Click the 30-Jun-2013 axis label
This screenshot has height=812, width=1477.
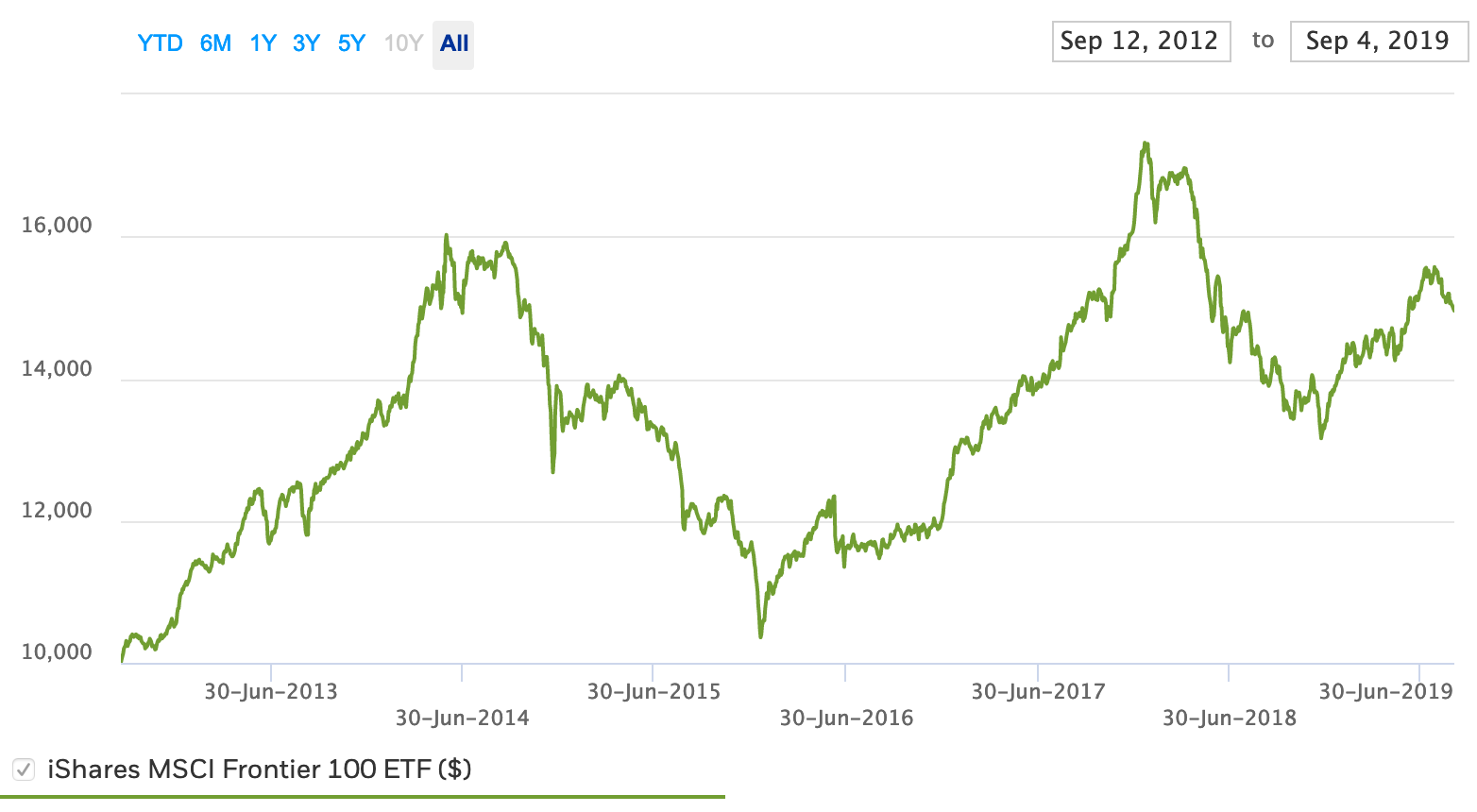coord(271,692)
